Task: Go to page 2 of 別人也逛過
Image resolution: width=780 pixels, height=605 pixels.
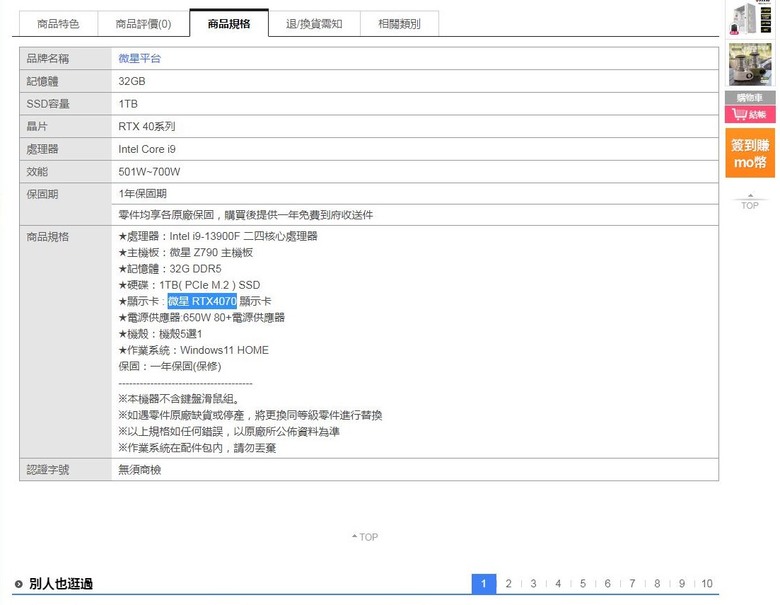Action: tap(508, 584)
